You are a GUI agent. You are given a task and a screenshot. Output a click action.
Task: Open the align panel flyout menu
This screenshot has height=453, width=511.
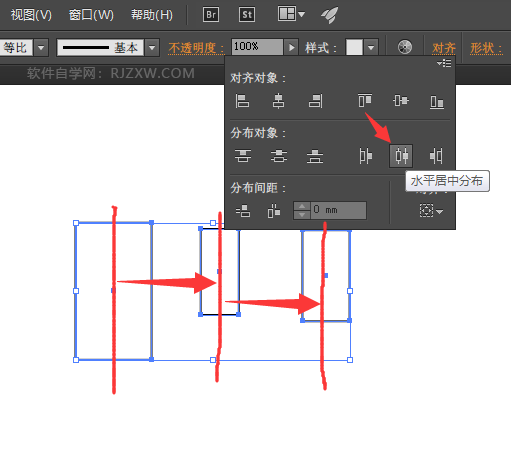444,63
